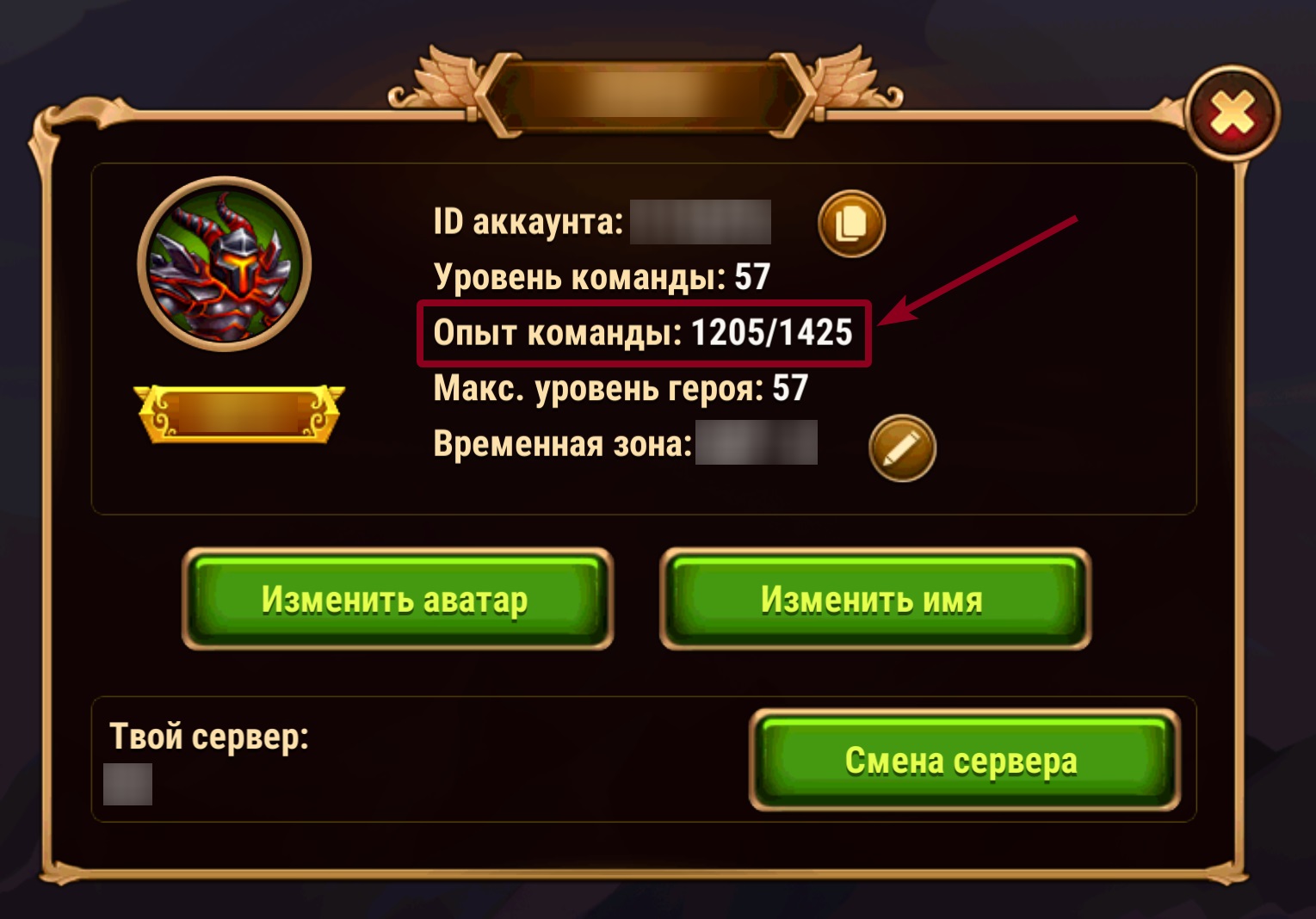The height and width of the screenshot is (919, 1316).
Task: Click the Временная зона label
Action: (563, 444)
